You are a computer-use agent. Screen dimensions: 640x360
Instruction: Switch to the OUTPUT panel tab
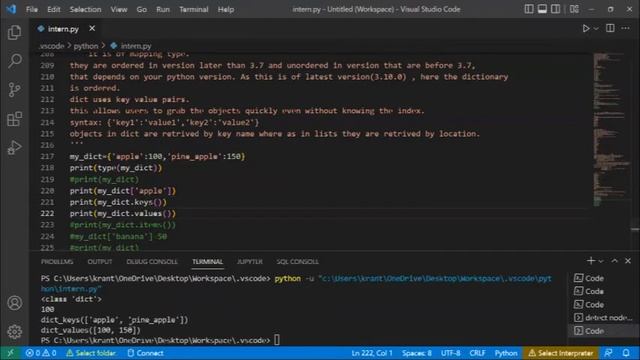[x=100, y=262]
